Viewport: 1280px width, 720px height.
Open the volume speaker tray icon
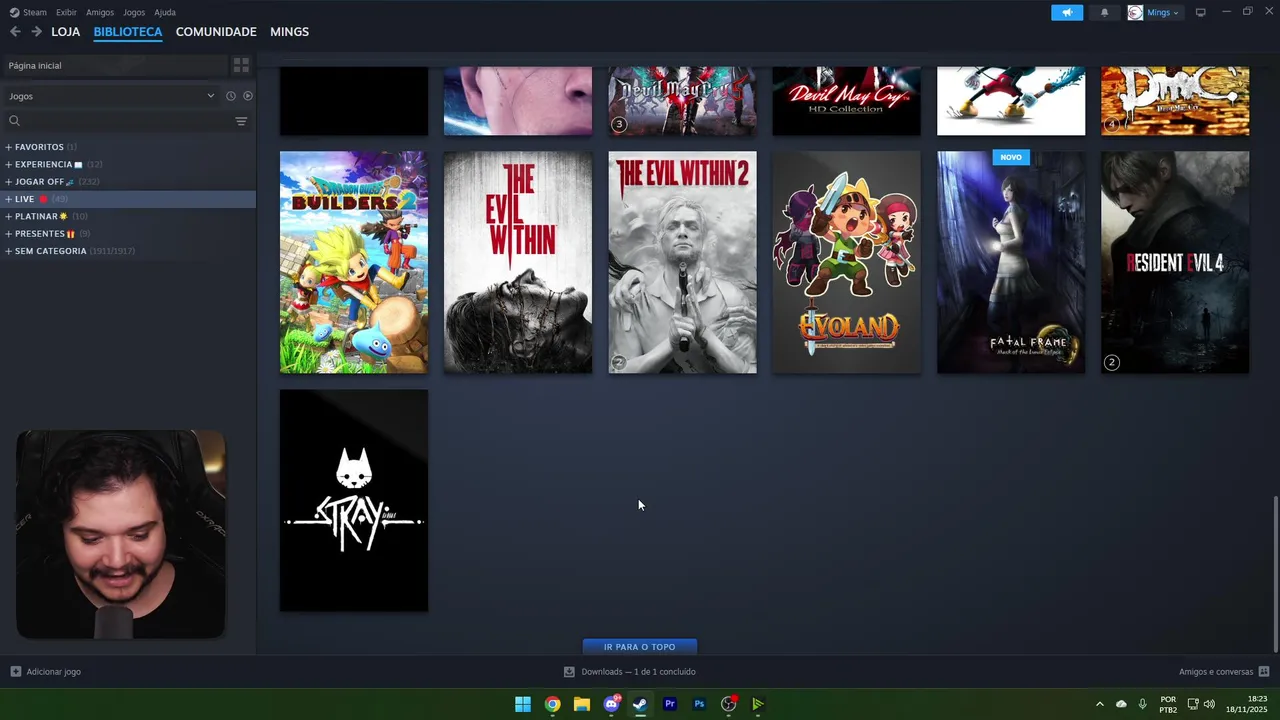tap(1210, 704)
